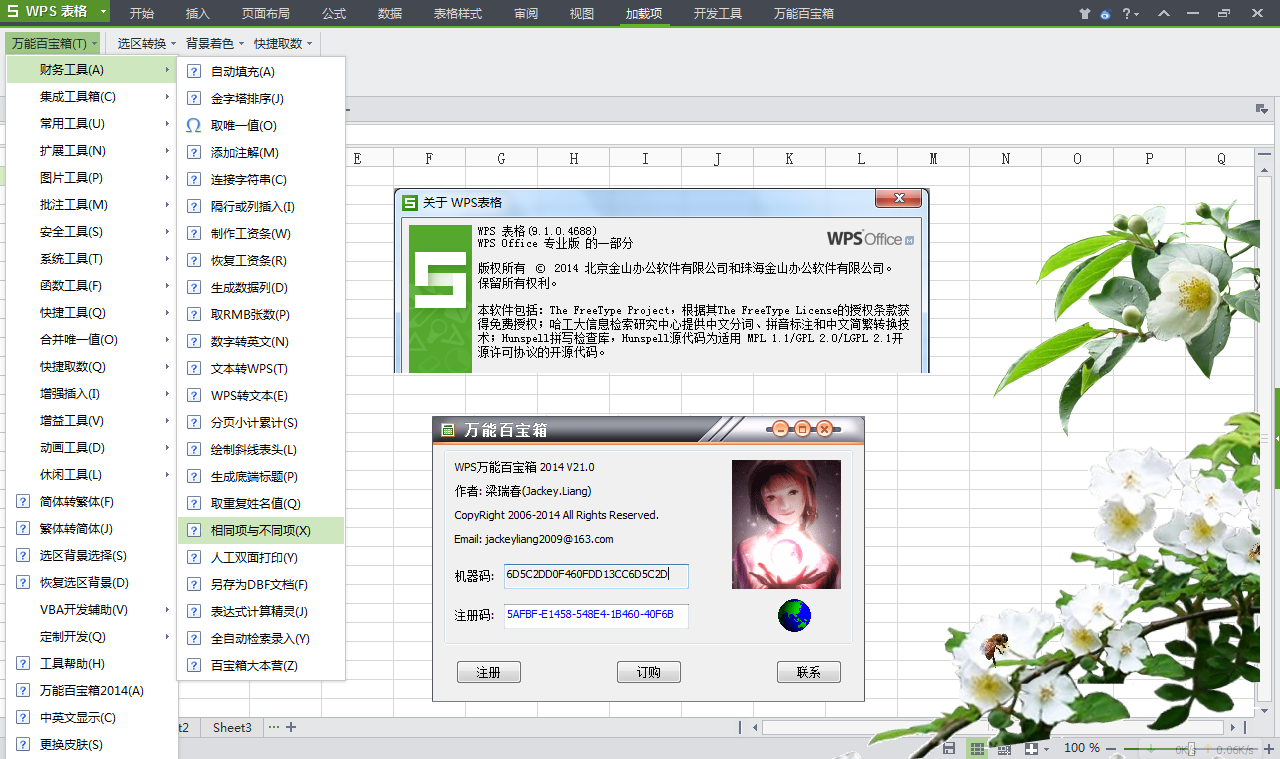1280x759 pixels.
Task: Open the Sheet3 worksheet tab
Action: tap(232, 727)
